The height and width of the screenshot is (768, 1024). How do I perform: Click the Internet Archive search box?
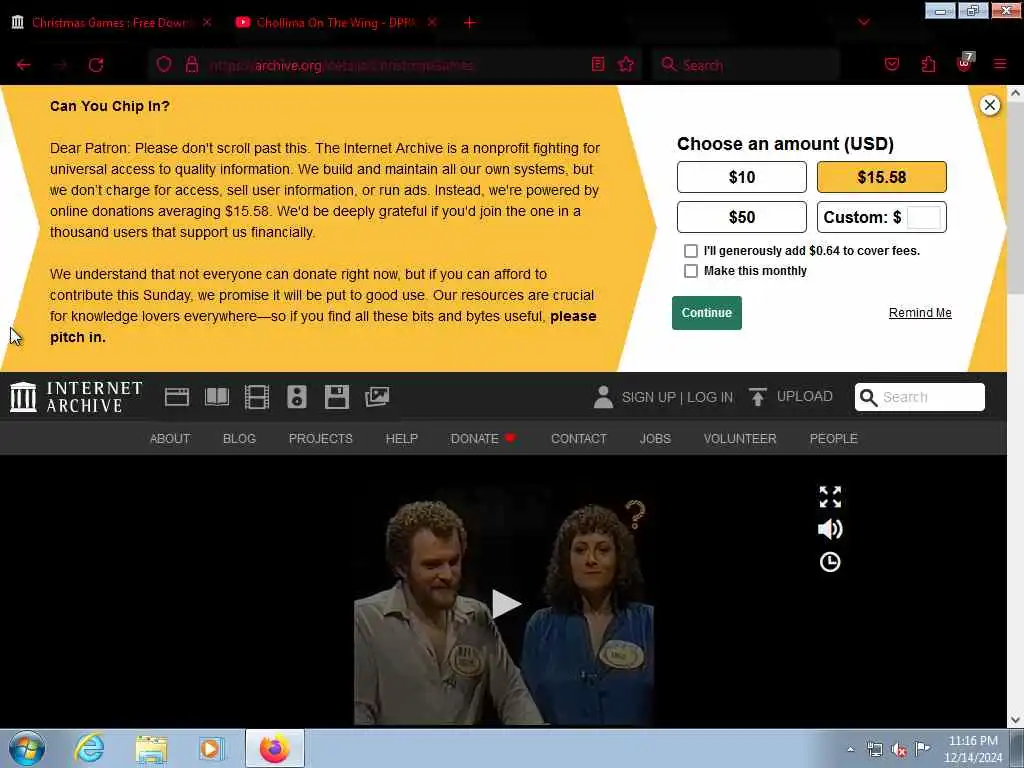[920, 397]
